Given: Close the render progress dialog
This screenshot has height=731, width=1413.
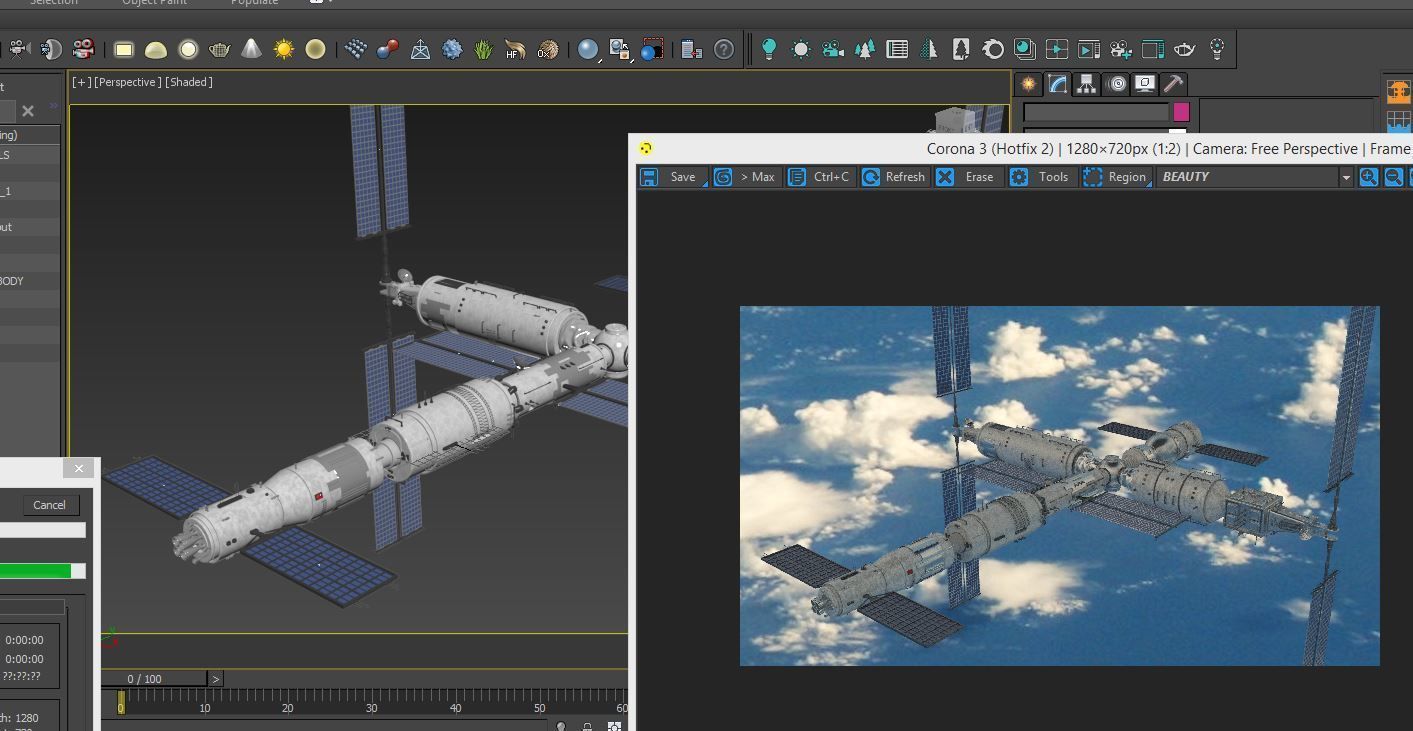Looking at the screenshot, I should point(79,468).
